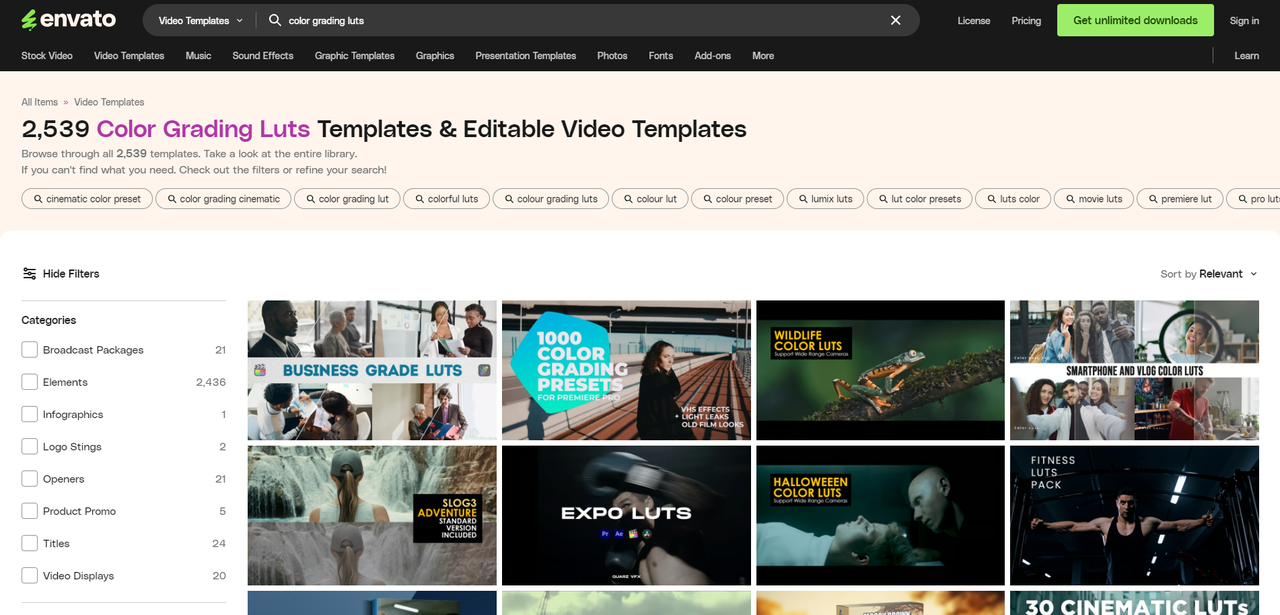Select the lumix luts tag
The image size is (1280, 615).
pos(825,199)
